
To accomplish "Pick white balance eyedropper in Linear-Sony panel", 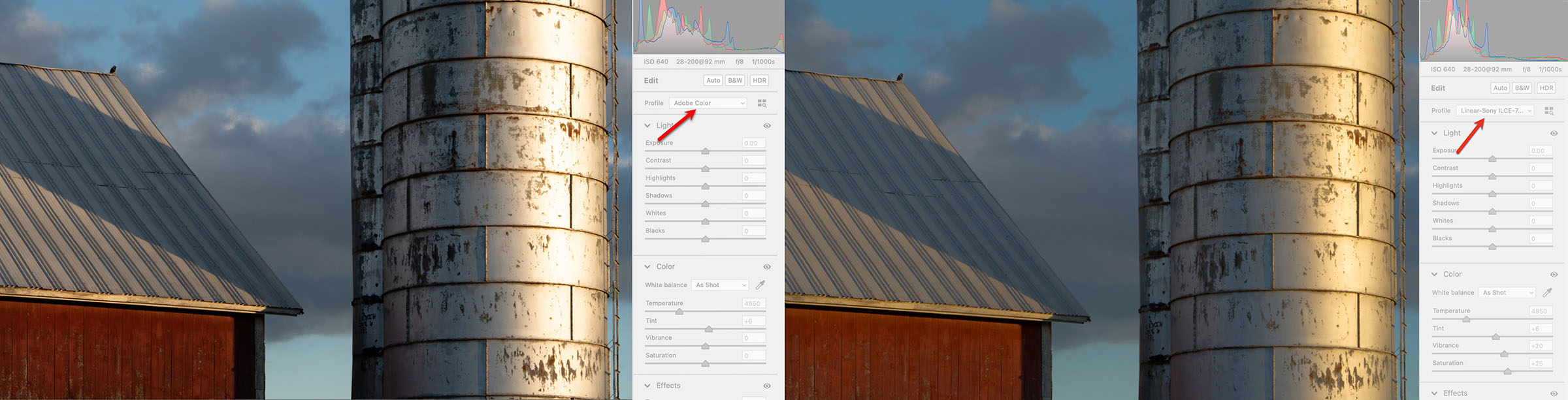I will pos(1547,293).
